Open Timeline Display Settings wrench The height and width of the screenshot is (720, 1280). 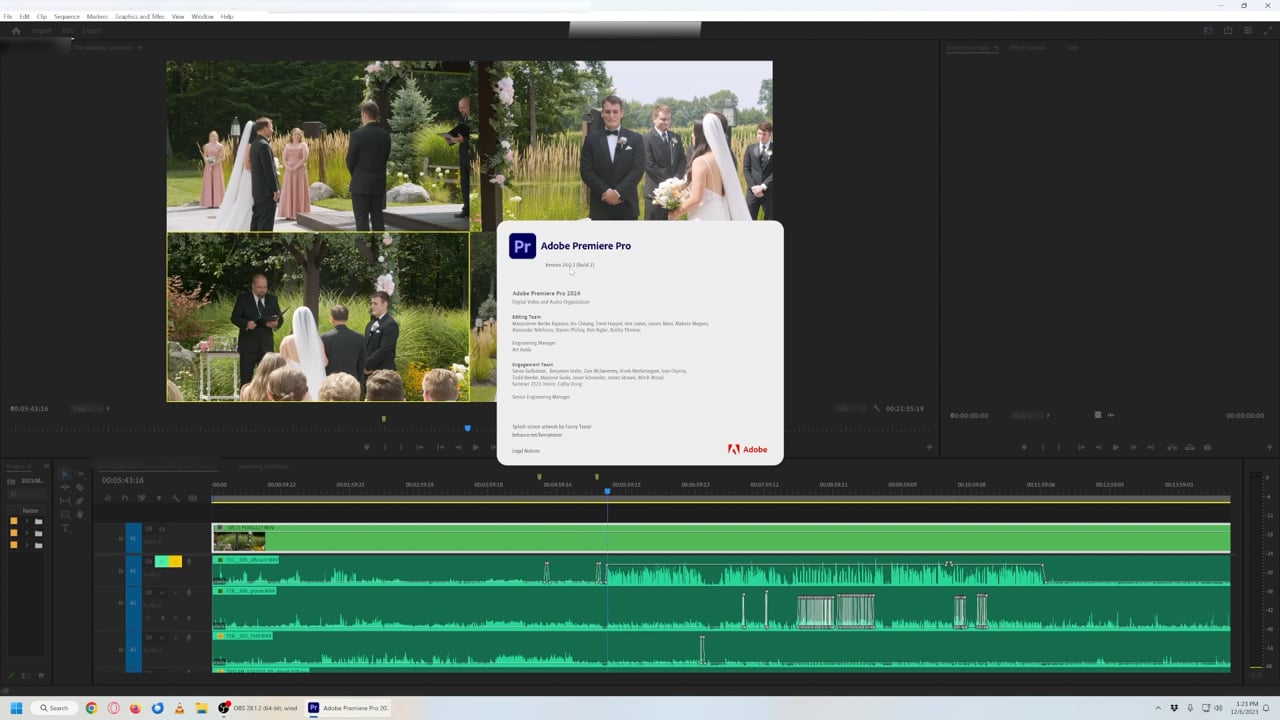coord(175,498)
